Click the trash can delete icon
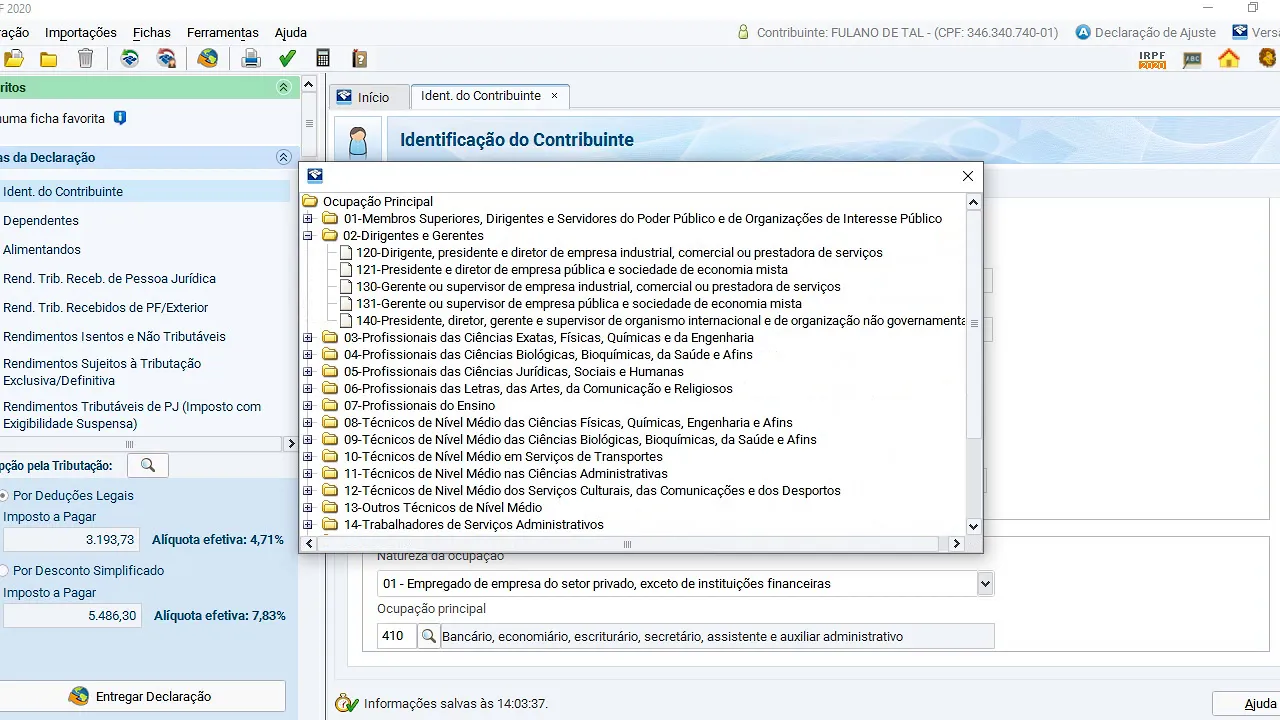This screenshot has width=1280, height=720. tap(86, 59)
